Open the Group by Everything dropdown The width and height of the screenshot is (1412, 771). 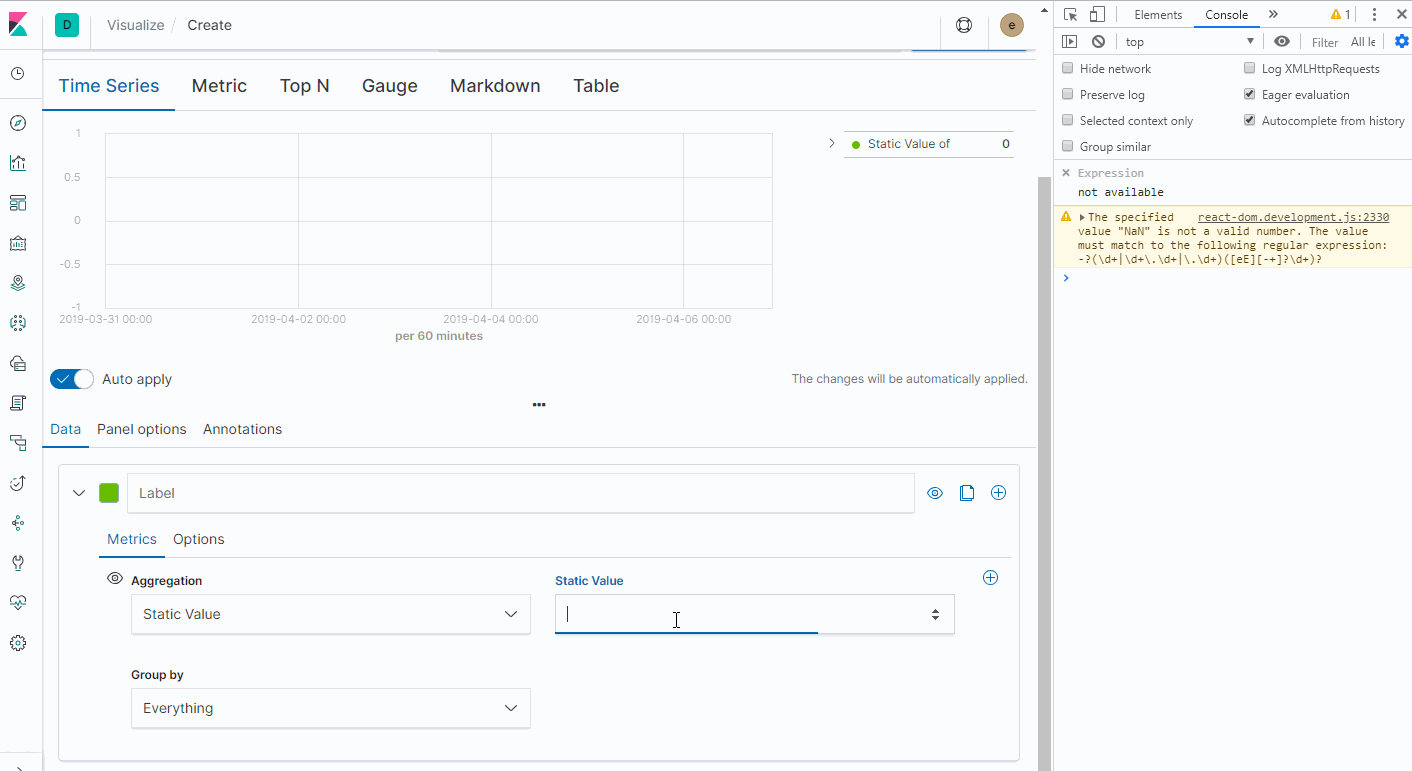click(330, 708)
